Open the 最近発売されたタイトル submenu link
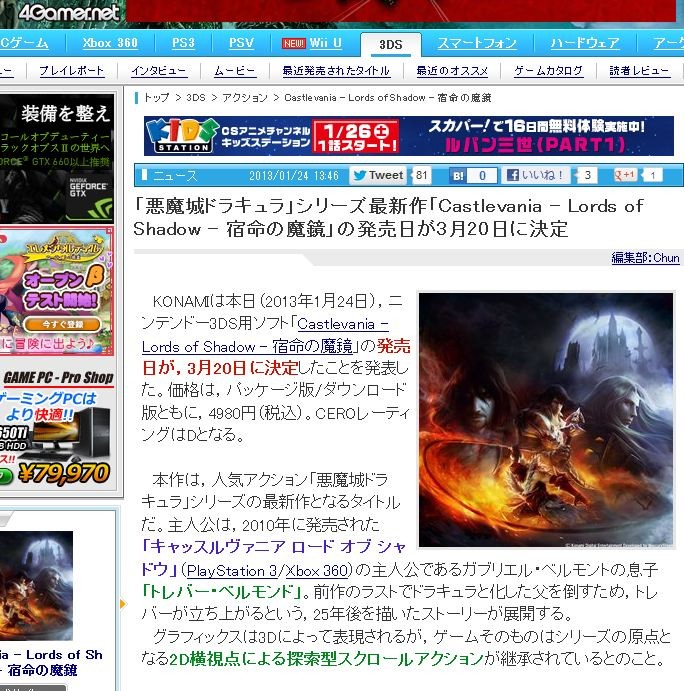The image size is (684, 691). pyautogui.click(x=336, y=71)
